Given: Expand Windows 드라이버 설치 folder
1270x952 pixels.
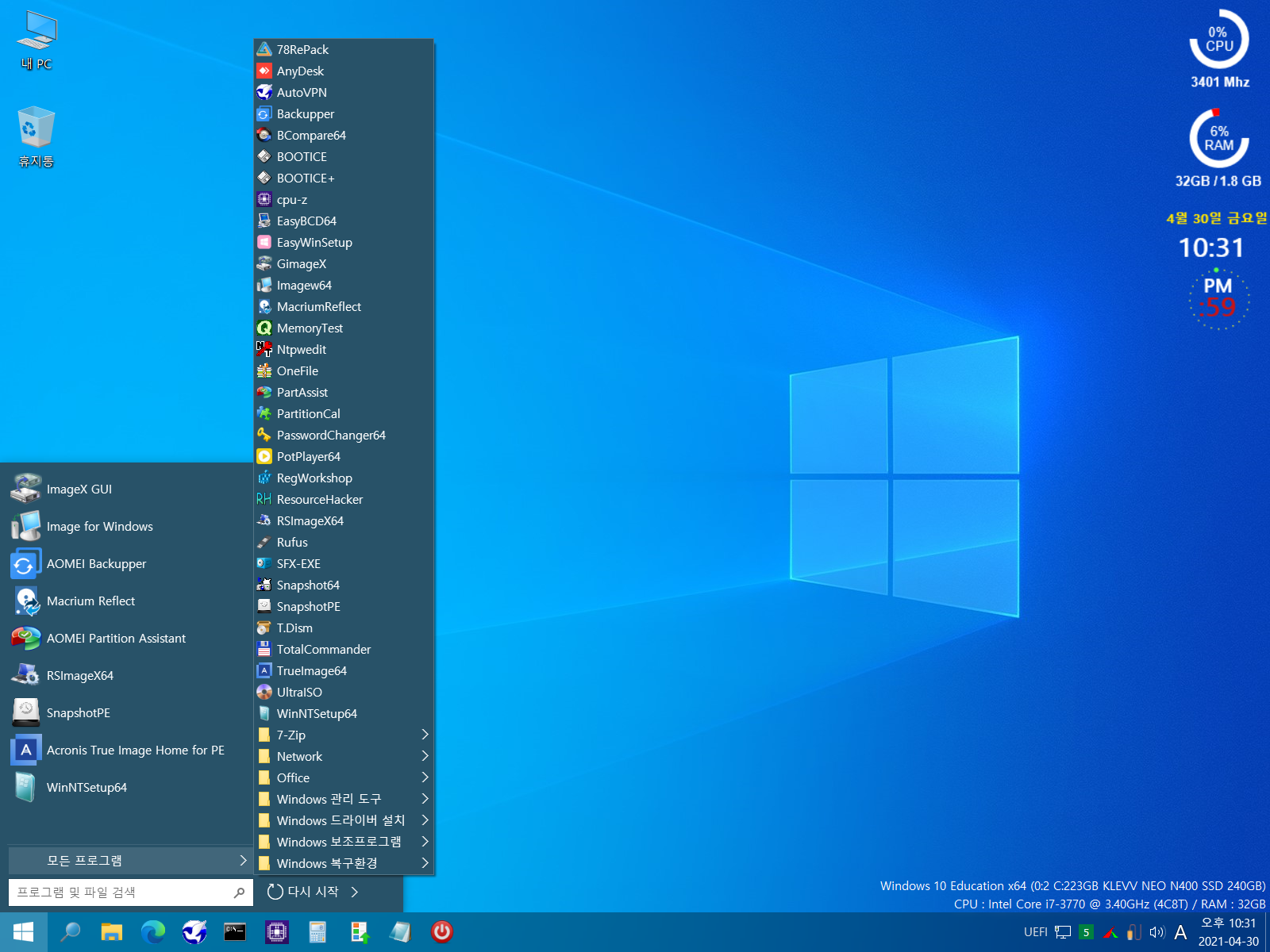Looking at the screenshot, I should click(x=344, y=821).
